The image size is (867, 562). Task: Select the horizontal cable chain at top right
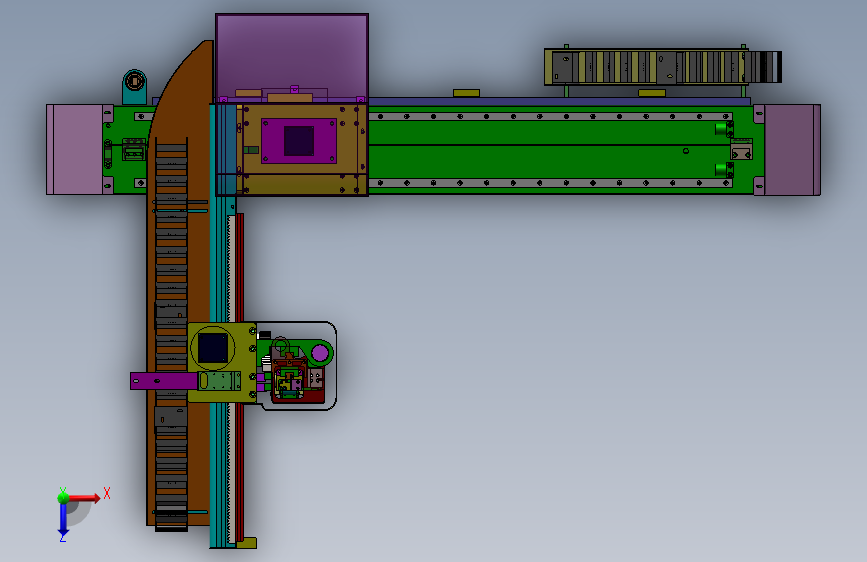point(662,67)
